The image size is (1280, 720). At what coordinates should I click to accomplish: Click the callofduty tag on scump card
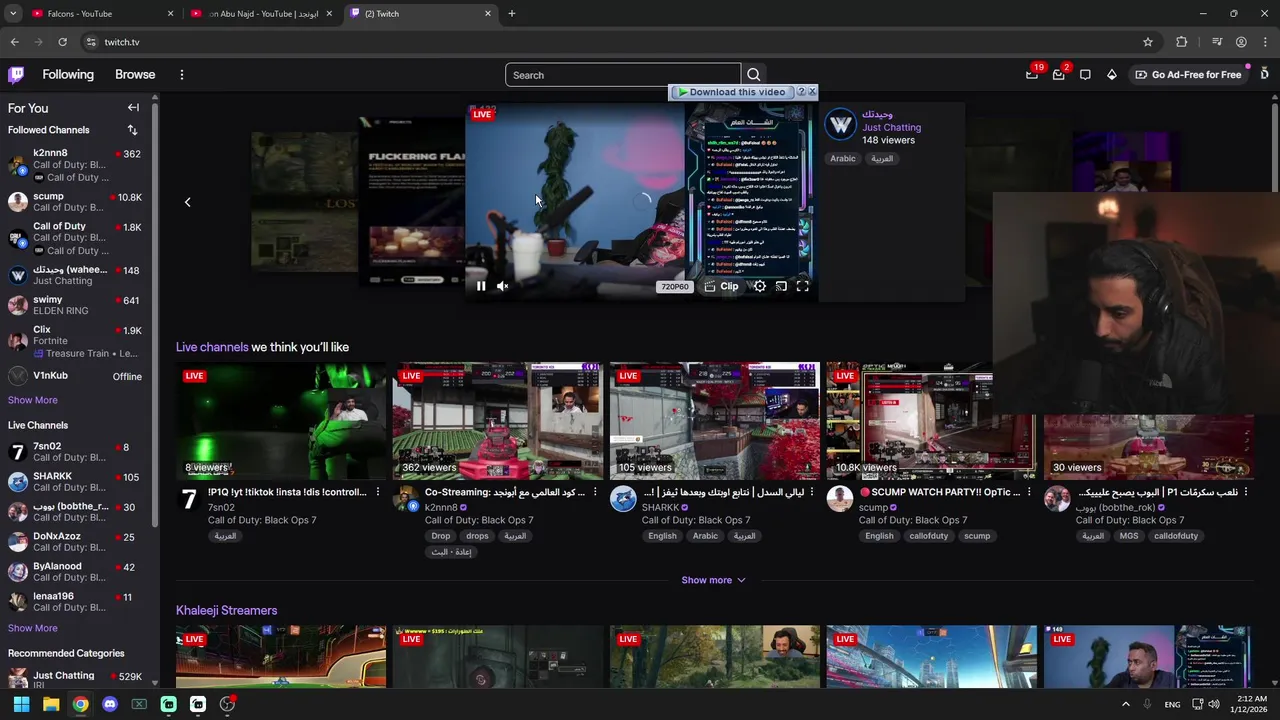tap(929, 536)
